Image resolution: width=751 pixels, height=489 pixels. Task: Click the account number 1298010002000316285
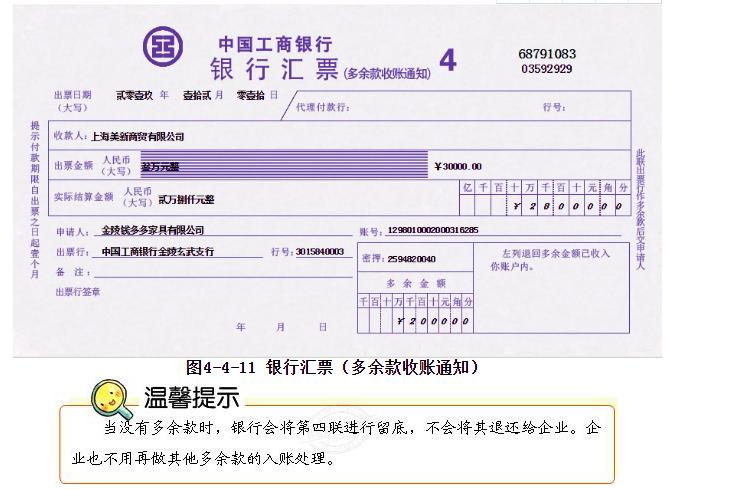click(432, 230)
